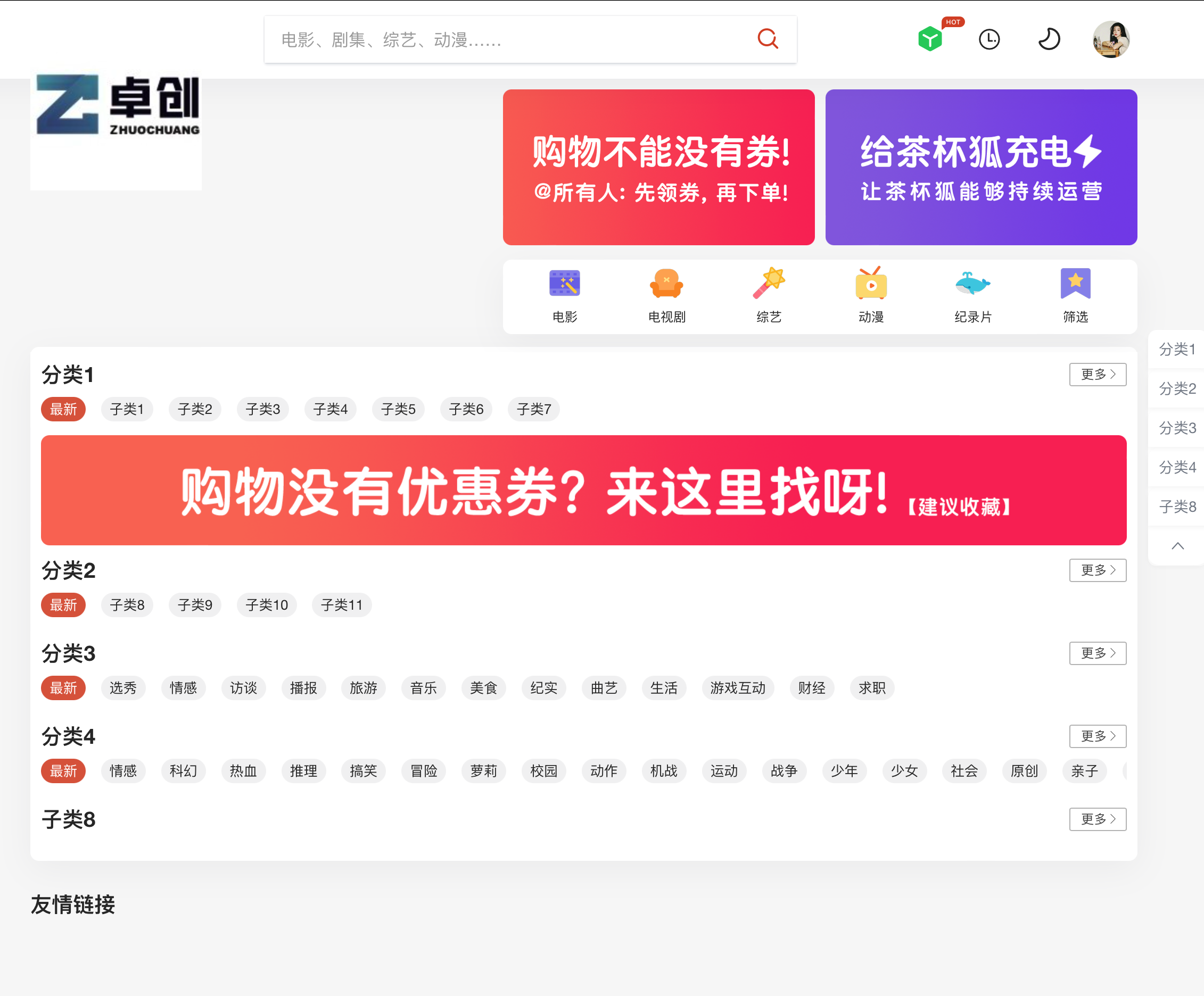The image size is (1204, 996).
Task: Jump to 子类8 in side navigation
Action: (x=1177, y=507)
